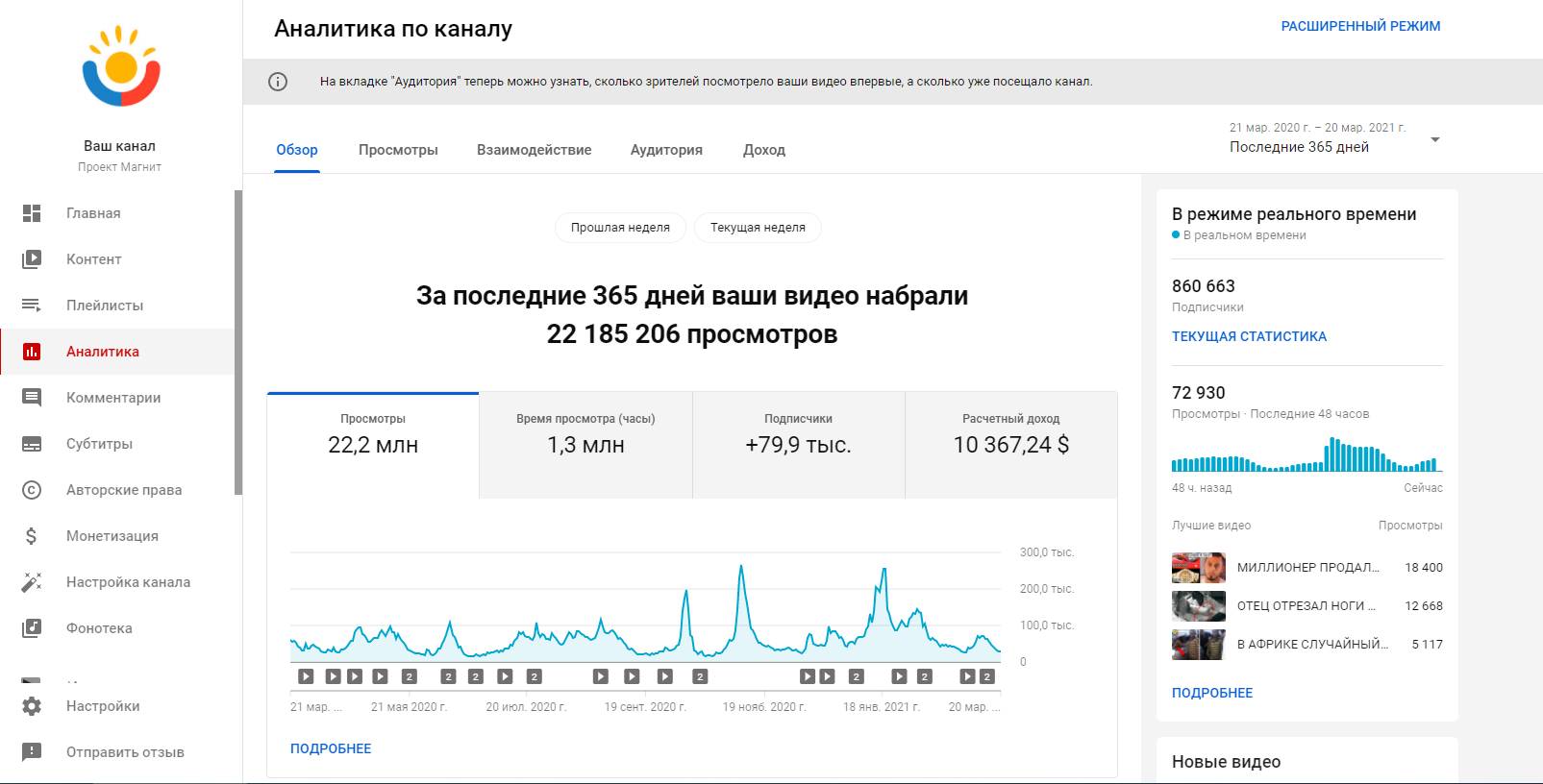
Task: Click the Текущая статистика link
Action: pos(1249,336)
